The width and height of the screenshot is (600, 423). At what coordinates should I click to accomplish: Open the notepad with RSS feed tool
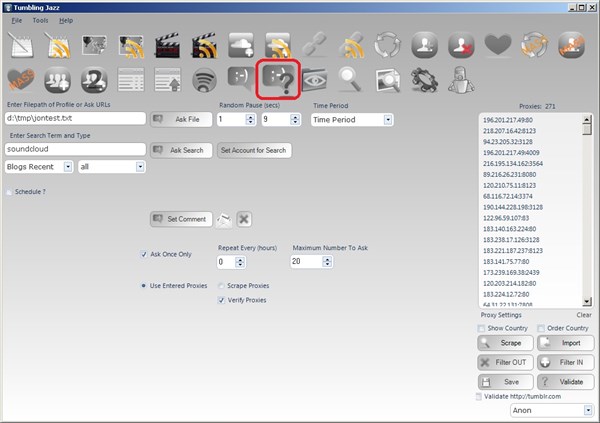57,45
